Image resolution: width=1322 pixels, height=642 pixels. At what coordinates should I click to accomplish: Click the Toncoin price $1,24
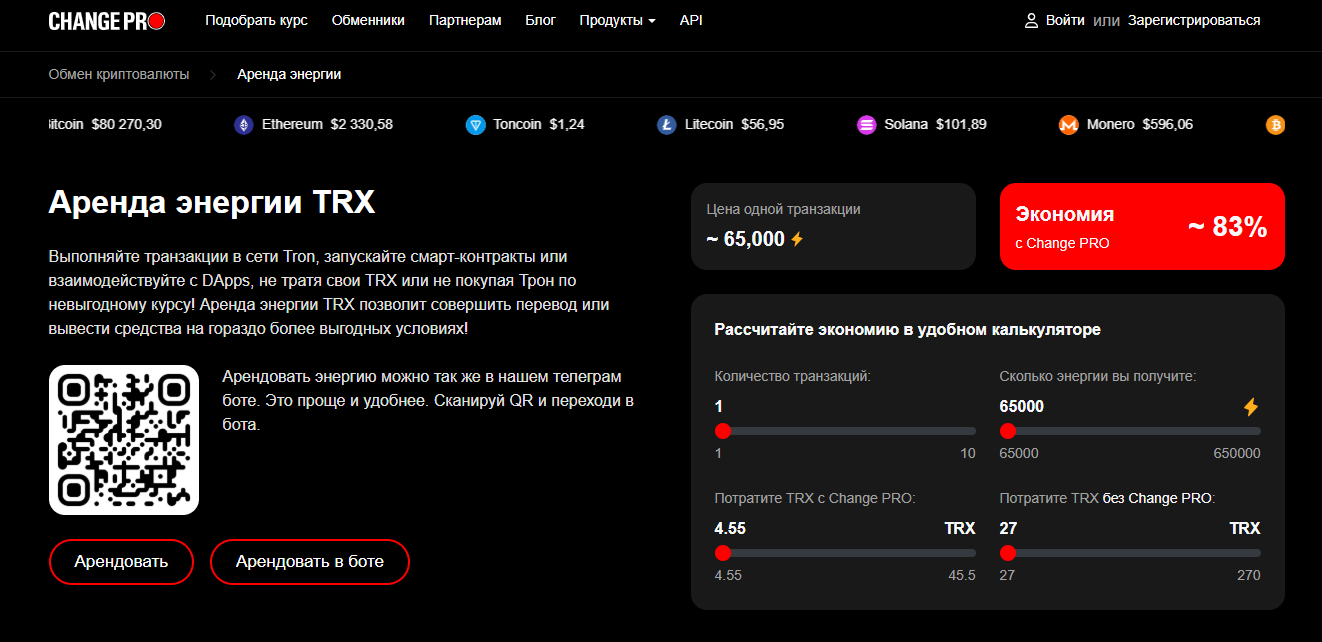pos(567,125)
